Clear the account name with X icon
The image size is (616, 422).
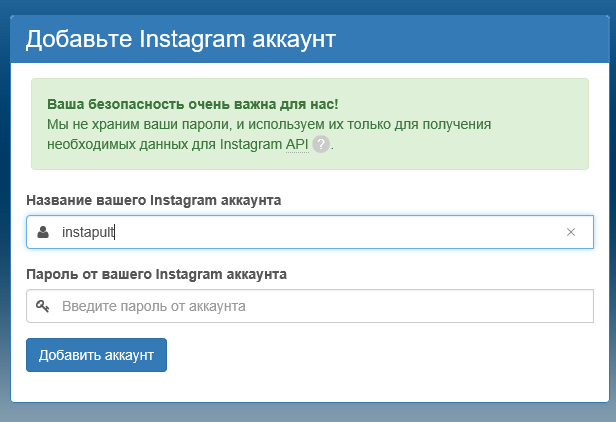(571, 232)
